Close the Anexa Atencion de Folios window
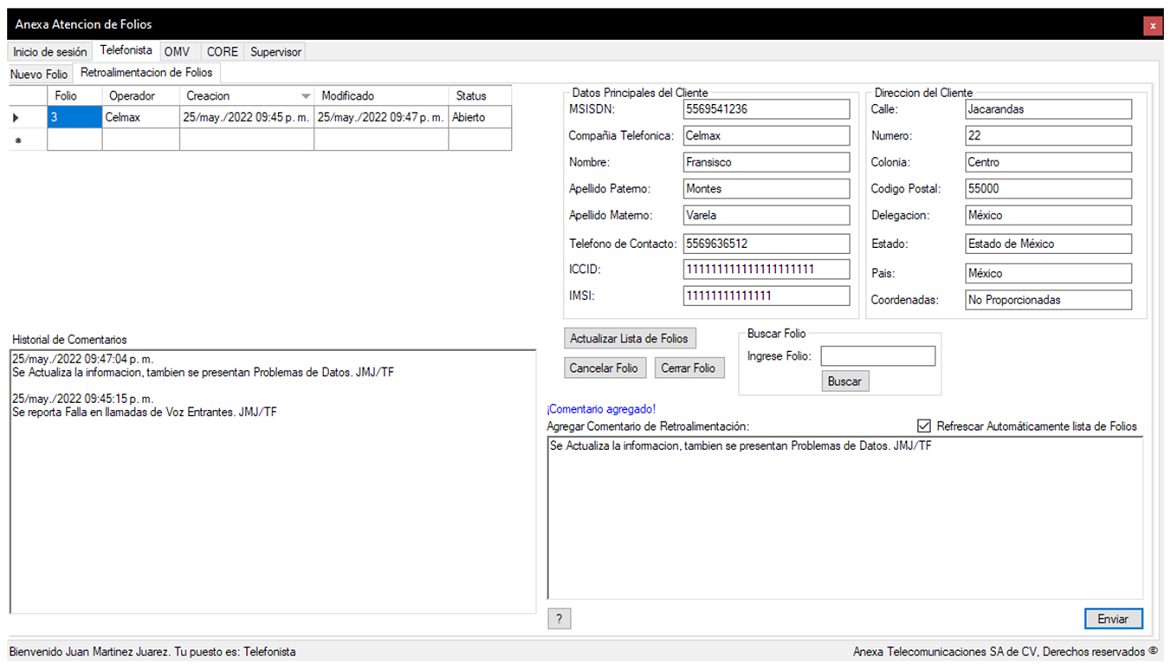Image resolution: width=1171 pixels, height=664 pixels. click(x=1153, y=25)
